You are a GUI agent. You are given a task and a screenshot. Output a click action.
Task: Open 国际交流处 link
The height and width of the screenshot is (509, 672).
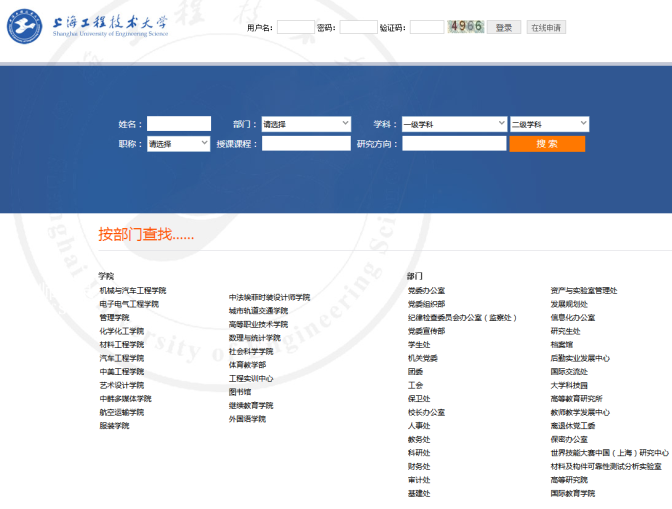click(569, 371)
